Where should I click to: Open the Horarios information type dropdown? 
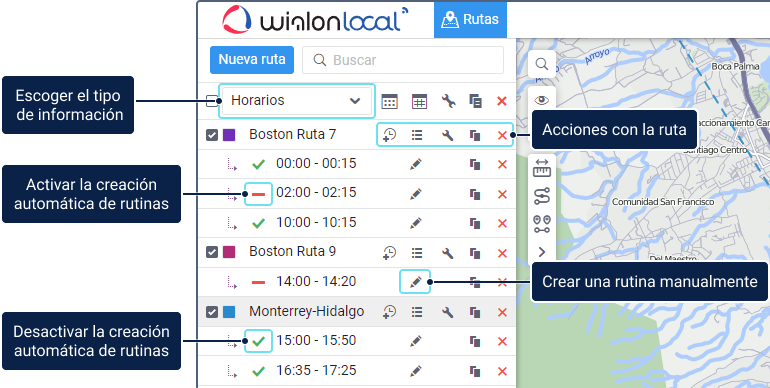(297, 101)
